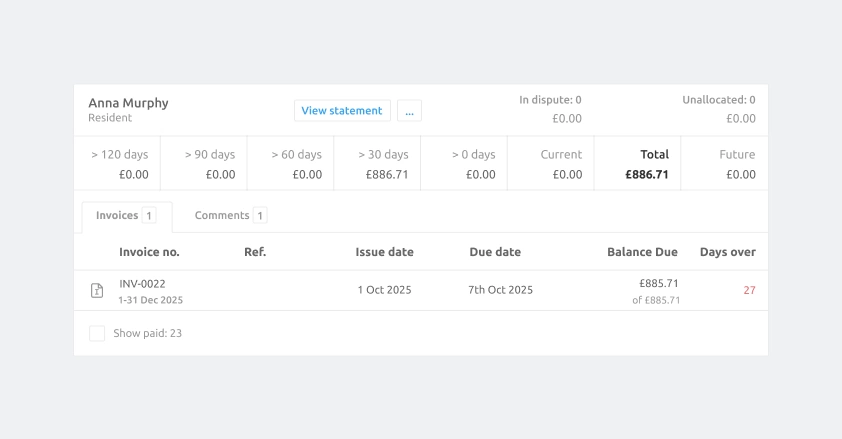This screenshot has height=439, width=842.
Task: Click the Total £886.71 ageing cell
Action: click(637, 164)
